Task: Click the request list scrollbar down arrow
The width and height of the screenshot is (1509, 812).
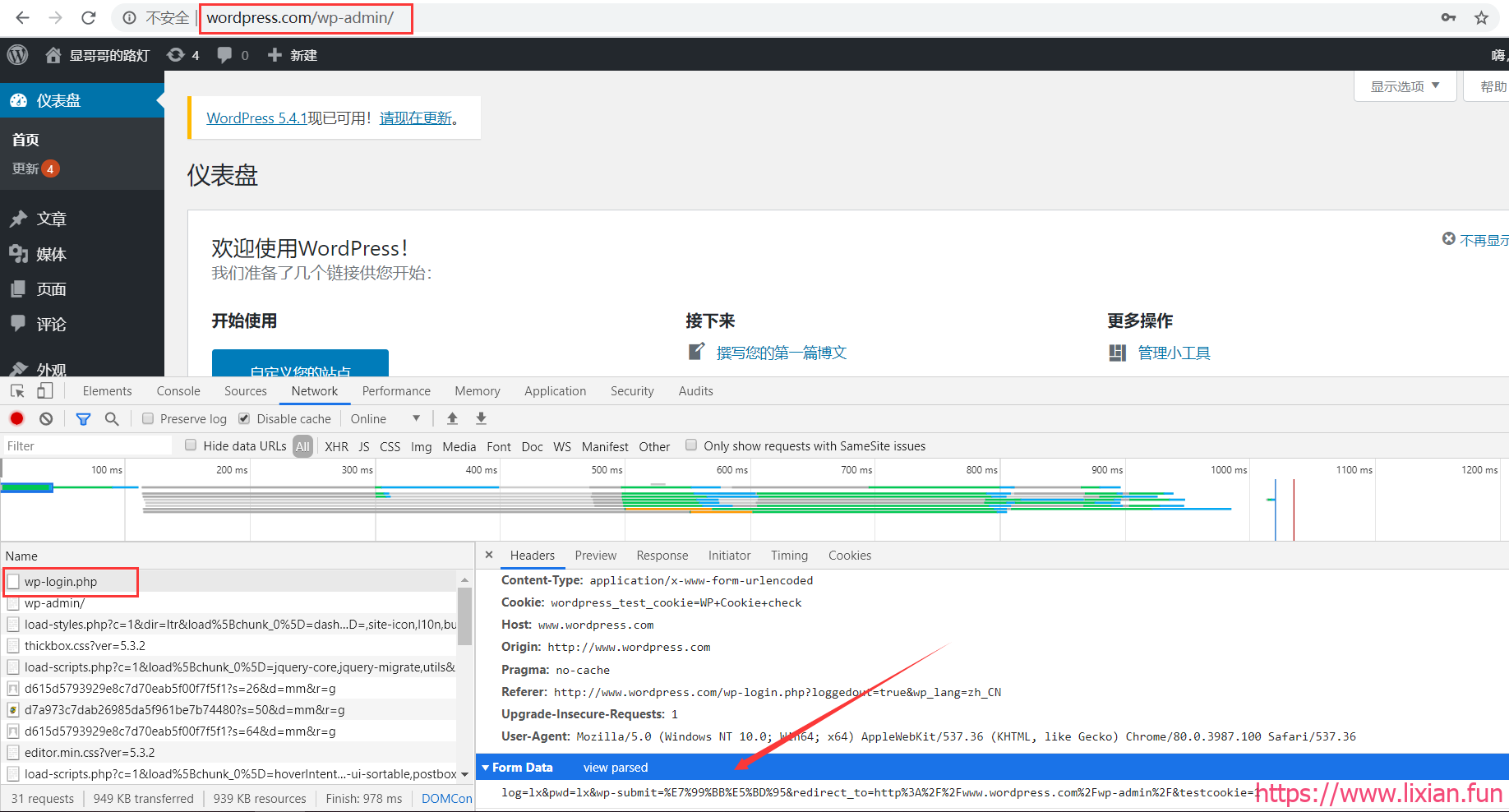Action: pyautogui.click(x=464, y=774)
